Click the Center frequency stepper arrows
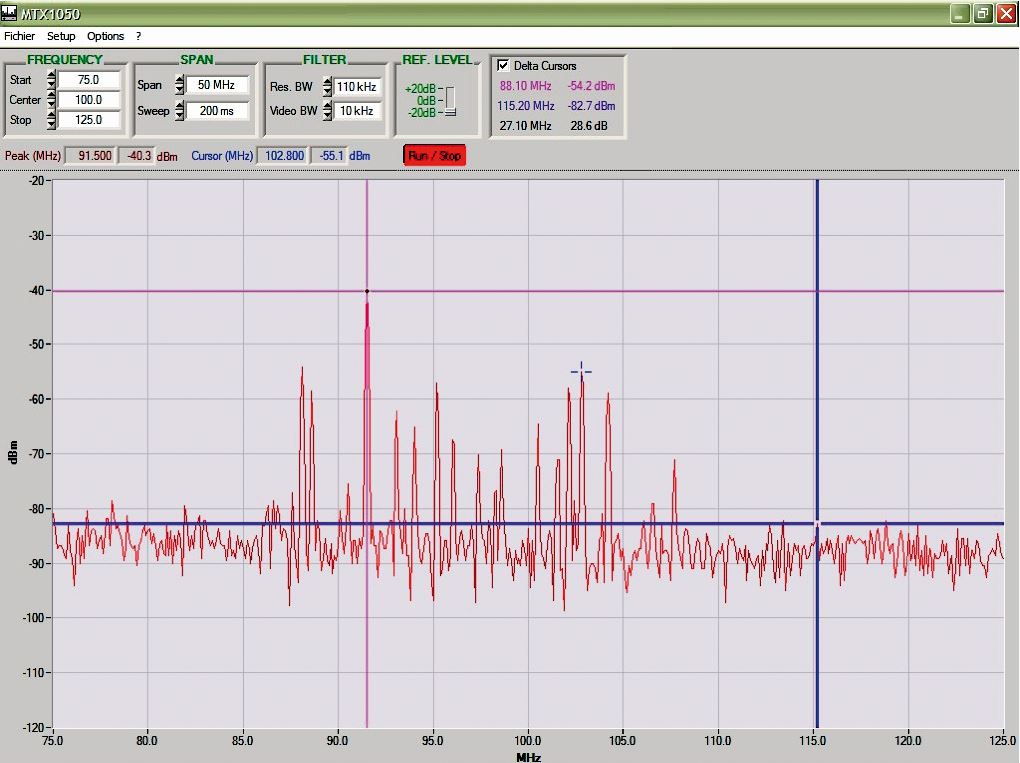The image size is (1020, 763). click(x=51, y=100)
